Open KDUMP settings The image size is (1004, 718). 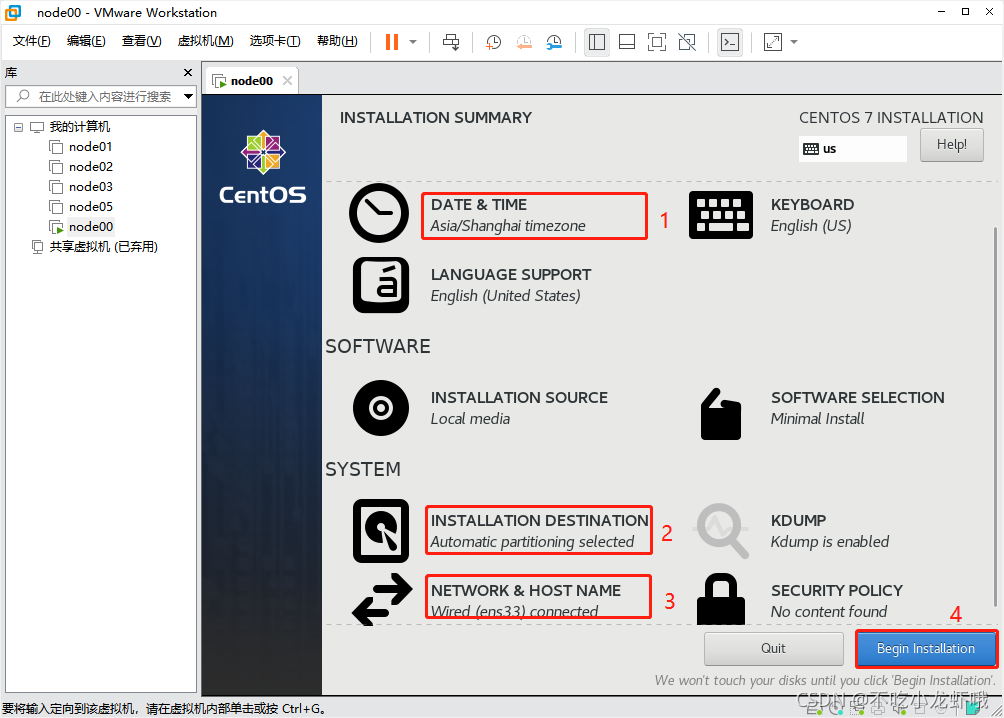click(x=830, y=531)
